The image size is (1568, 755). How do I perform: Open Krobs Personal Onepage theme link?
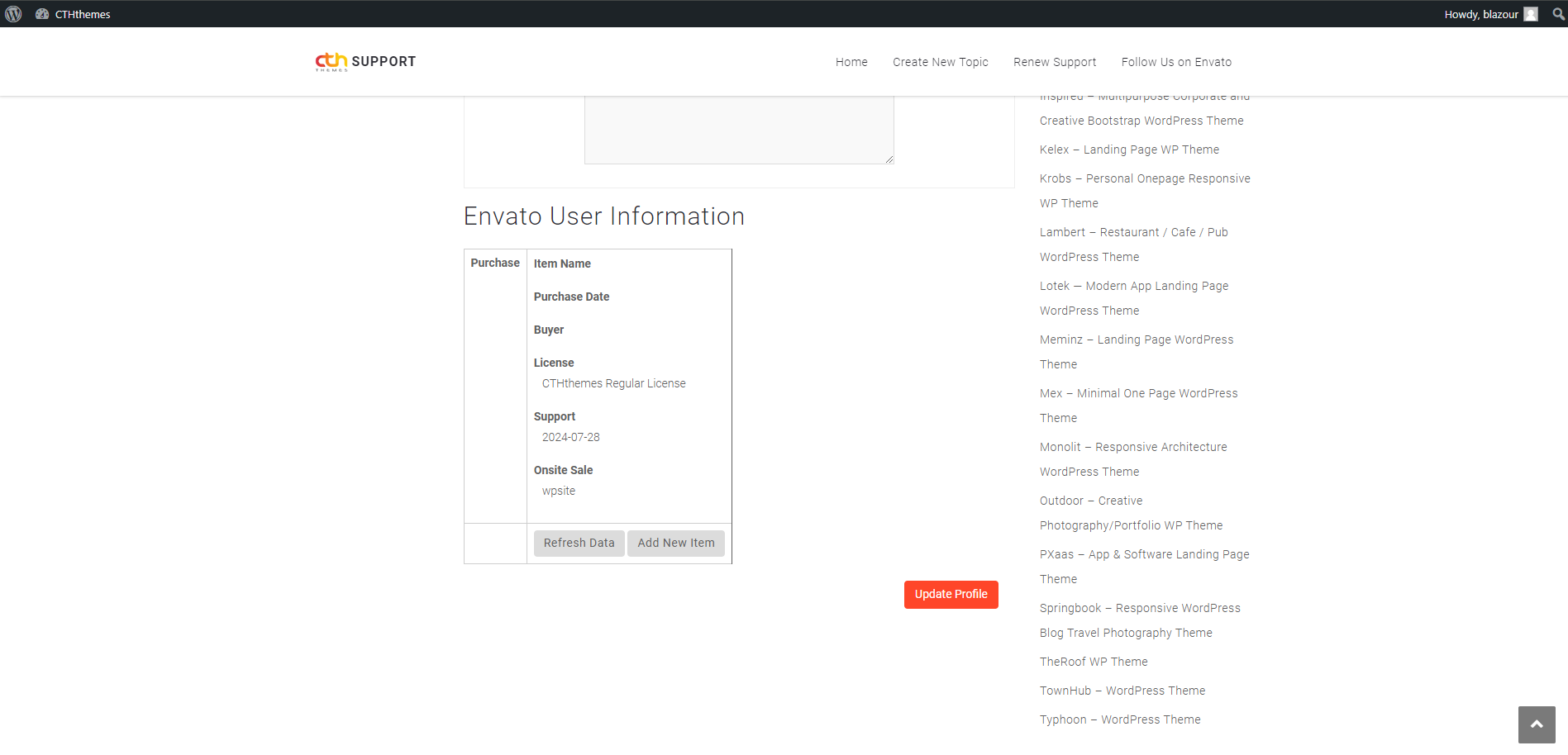tap(1145, 191)
